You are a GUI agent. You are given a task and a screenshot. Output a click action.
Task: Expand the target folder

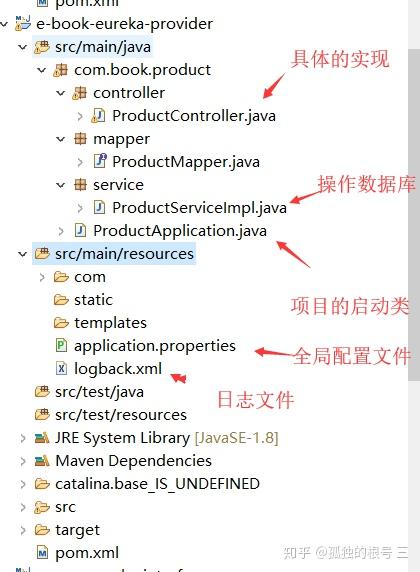click(x=23, y=530)
